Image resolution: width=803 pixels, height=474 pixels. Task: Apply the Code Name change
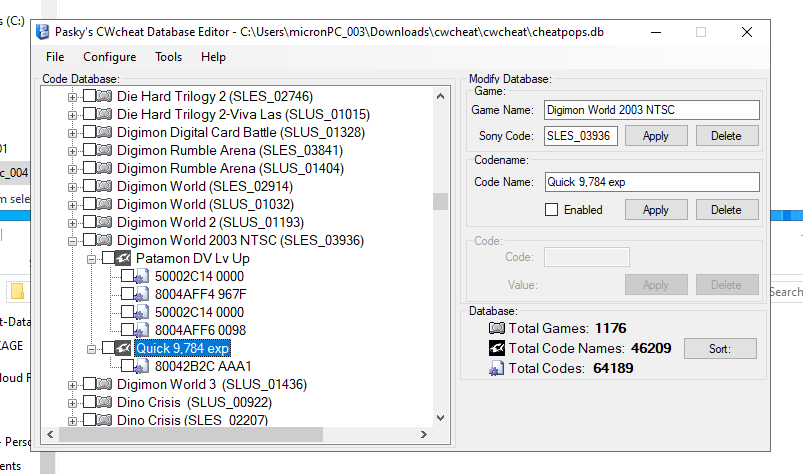coord(656,210)
